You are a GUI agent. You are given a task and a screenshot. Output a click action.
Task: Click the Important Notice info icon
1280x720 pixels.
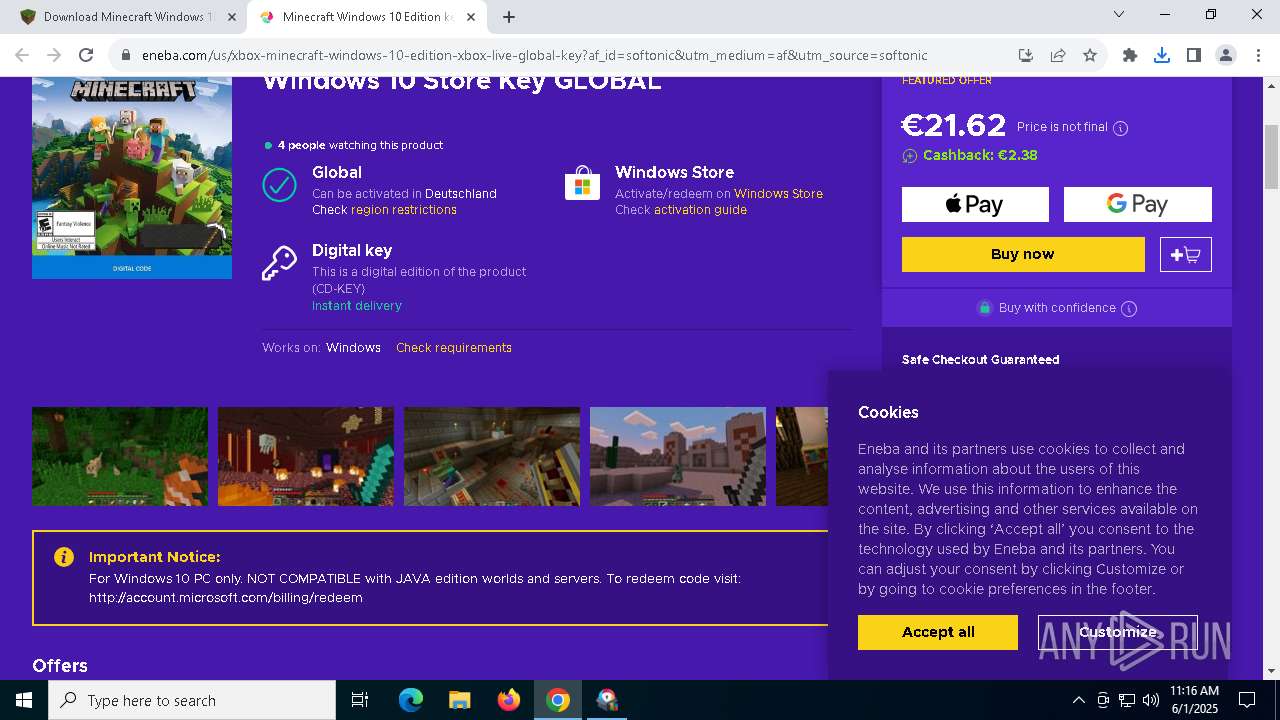64,557
